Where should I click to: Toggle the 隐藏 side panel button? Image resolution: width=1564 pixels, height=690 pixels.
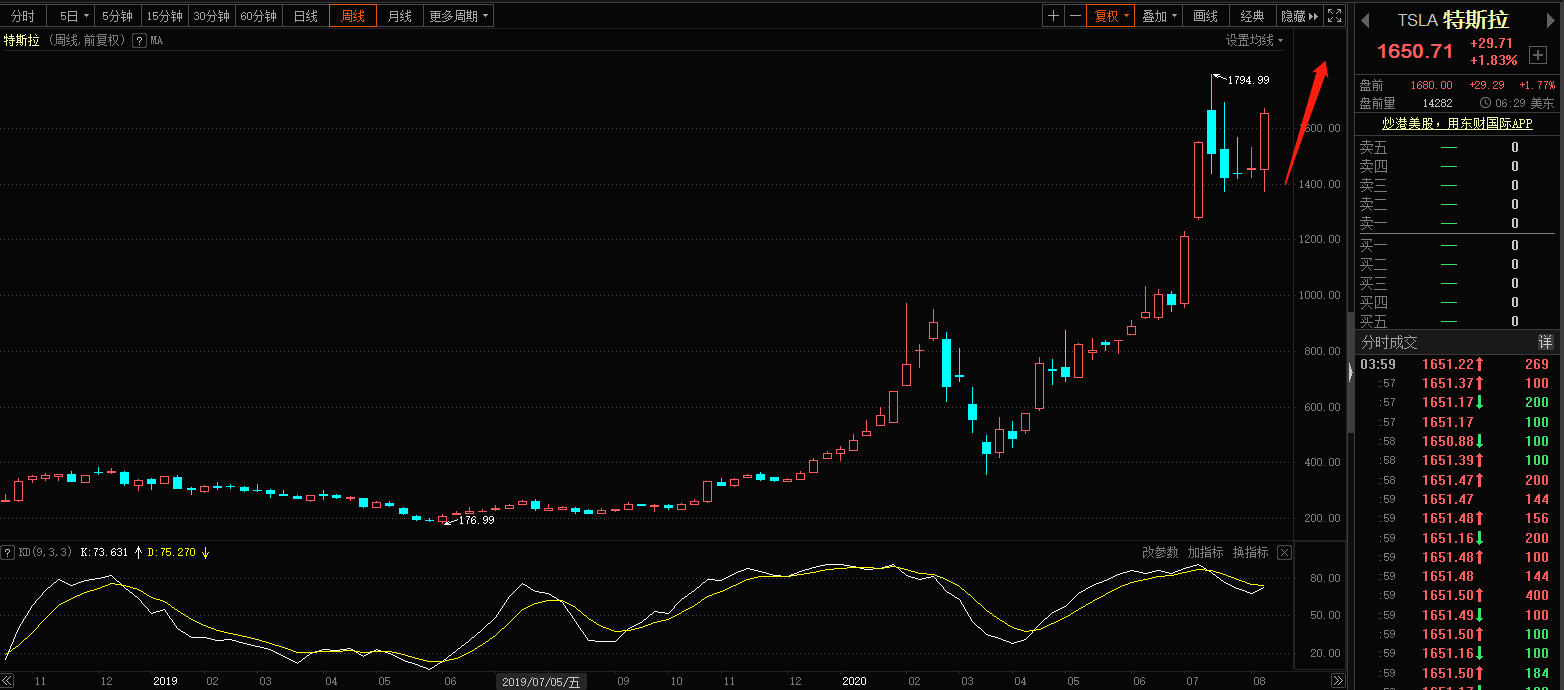pos(1299,16)
